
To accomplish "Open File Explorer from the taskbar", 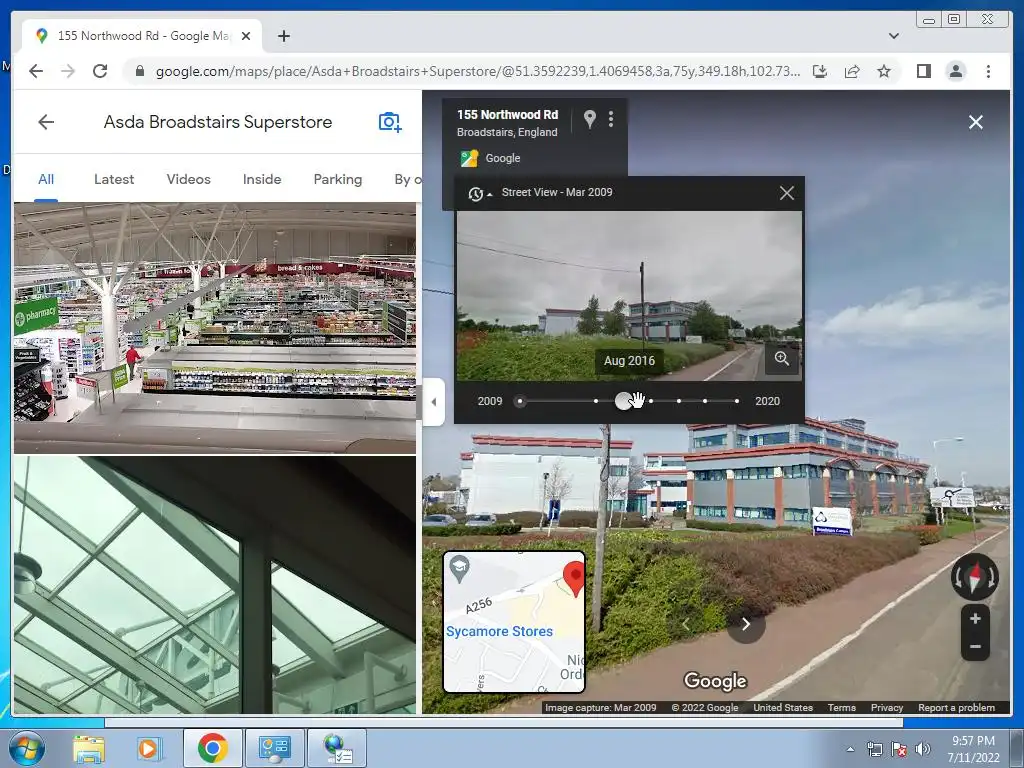I will 89,748.
